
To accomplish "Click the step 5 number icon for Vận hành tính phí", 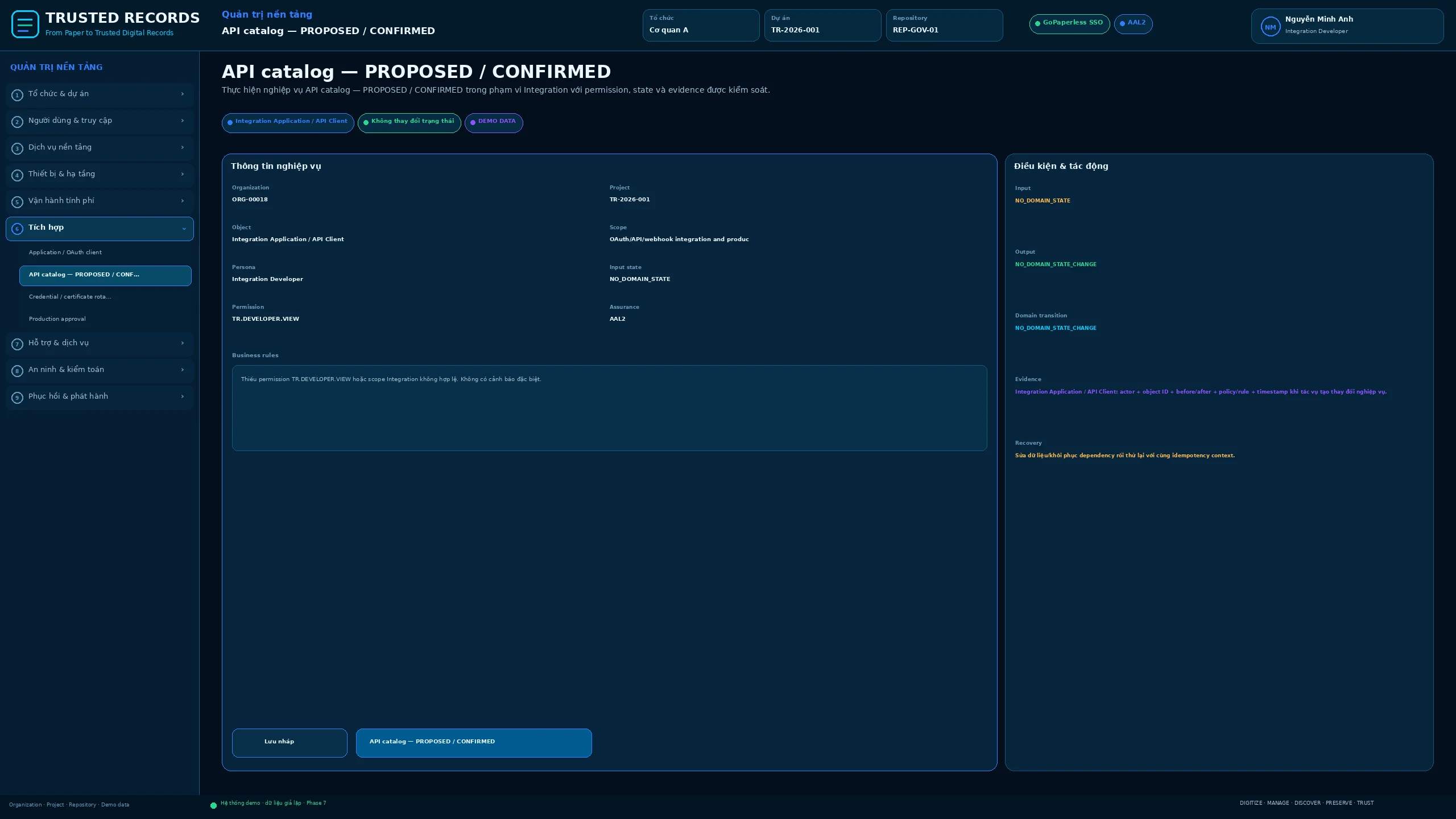I will (17, 202).
